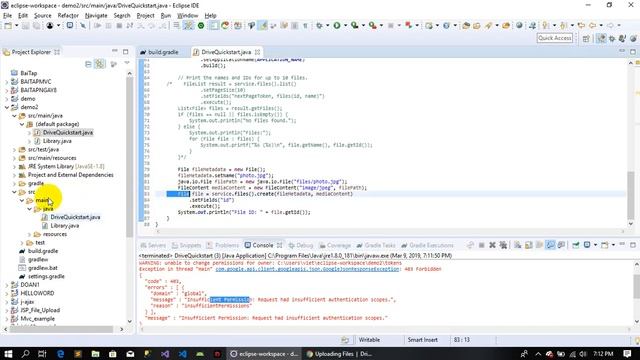This screenshot has height=360, width=640.
Task: Click the Quick Access input field
Action: coord(555,38)
